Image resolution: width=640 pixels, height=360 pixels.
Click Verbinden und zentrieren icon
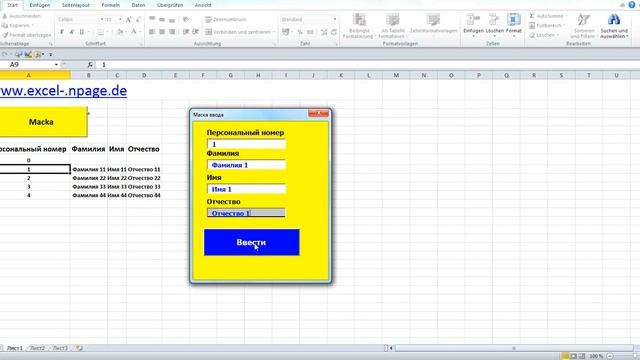[208, 32]
